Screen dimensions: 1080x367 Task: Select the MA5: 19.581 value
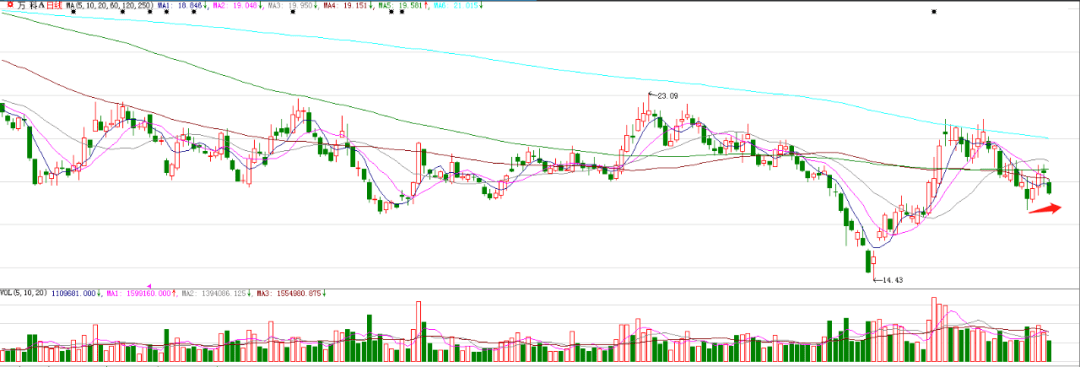tap(400, 5)
